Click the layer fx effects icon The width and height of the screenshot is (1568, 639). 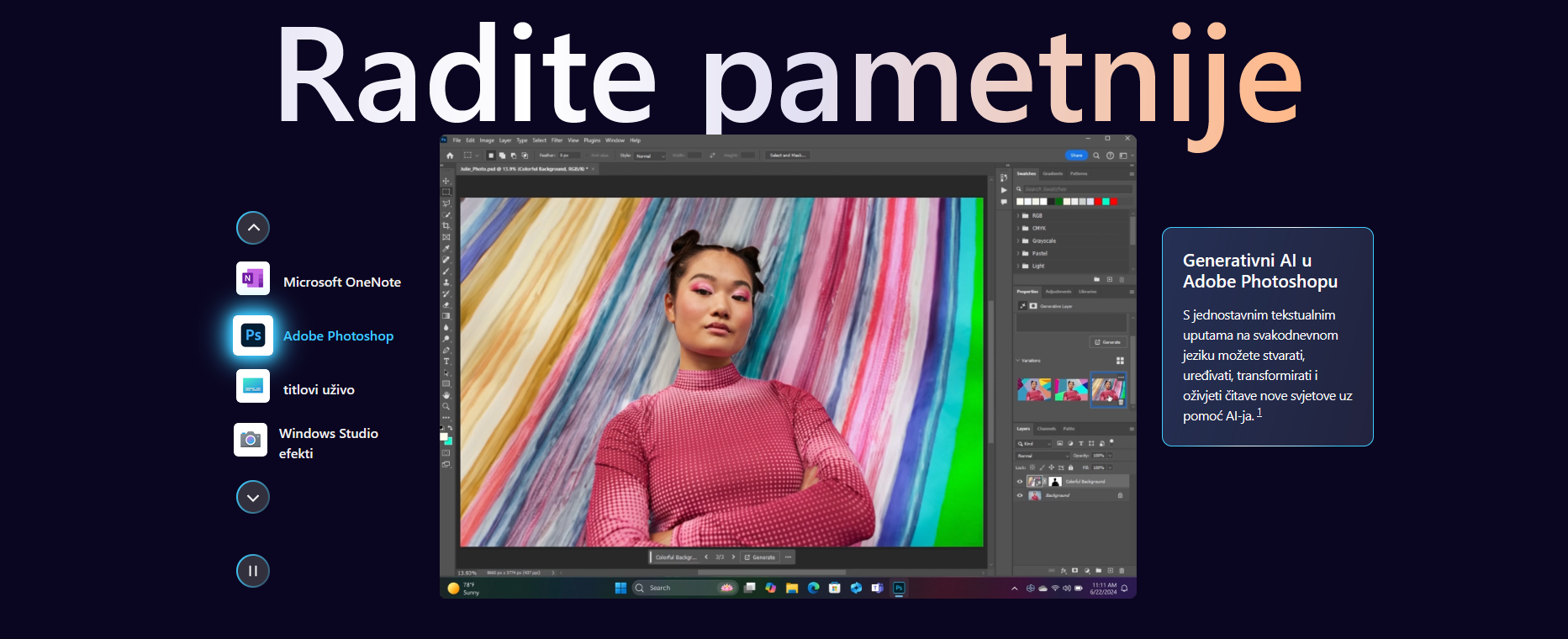(1064, 571)
